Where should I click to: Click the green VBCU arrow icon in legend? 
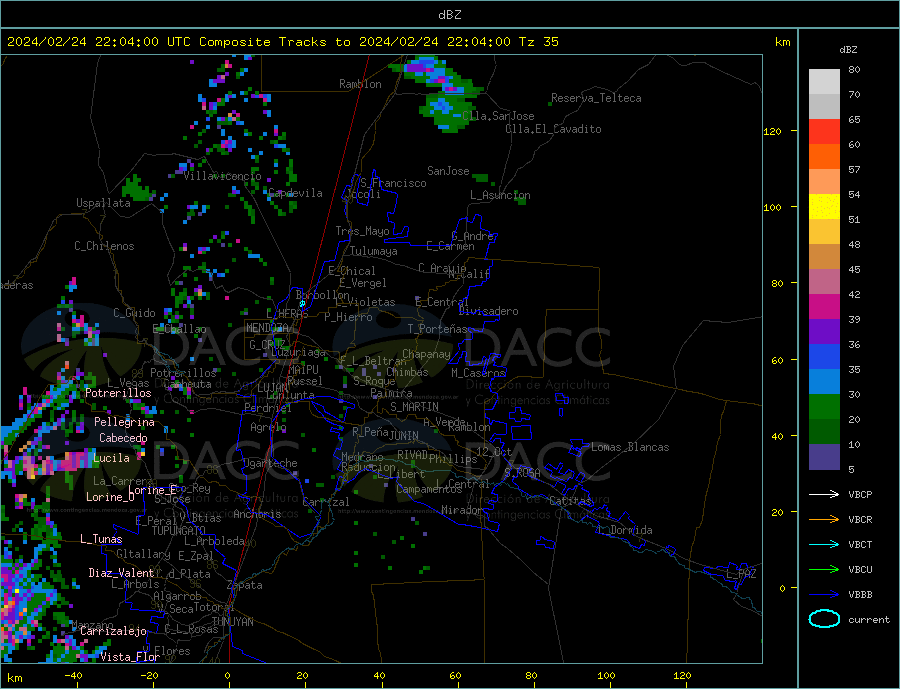coord(824,570)
